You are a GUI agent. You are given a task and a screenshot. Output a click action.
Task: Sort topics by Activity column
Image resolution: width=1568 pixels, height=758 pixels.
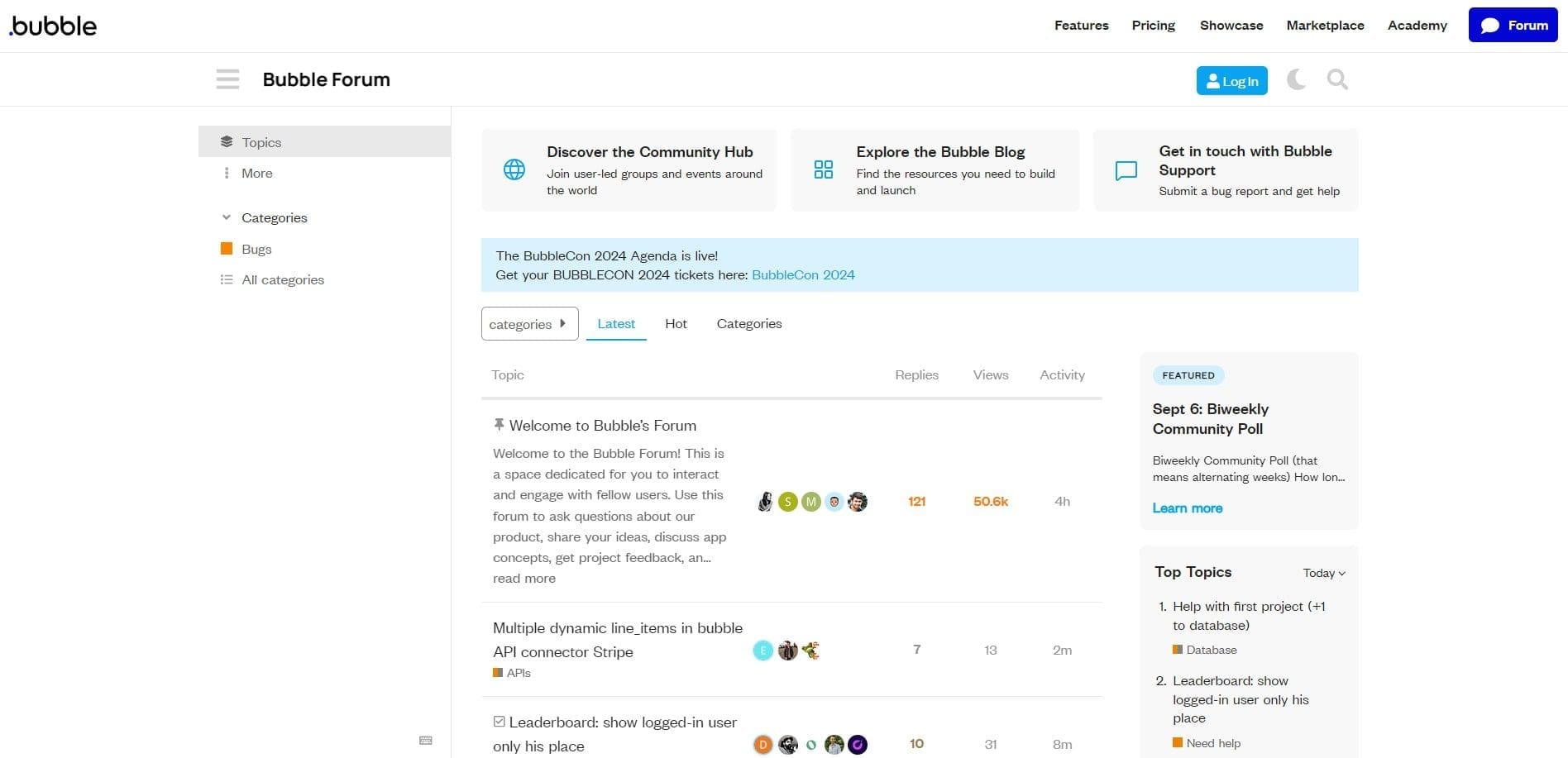tap(1062, 374)
